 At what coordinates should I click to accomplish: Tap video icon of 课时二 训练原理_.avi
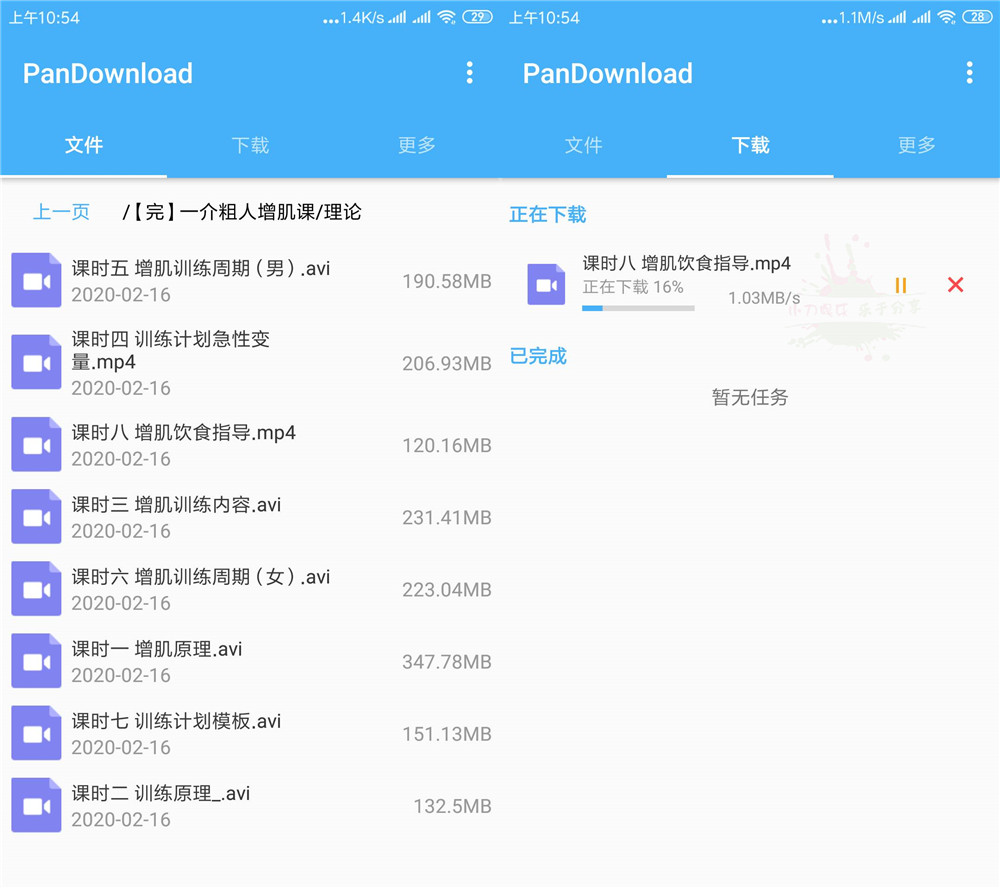point(36,804)
